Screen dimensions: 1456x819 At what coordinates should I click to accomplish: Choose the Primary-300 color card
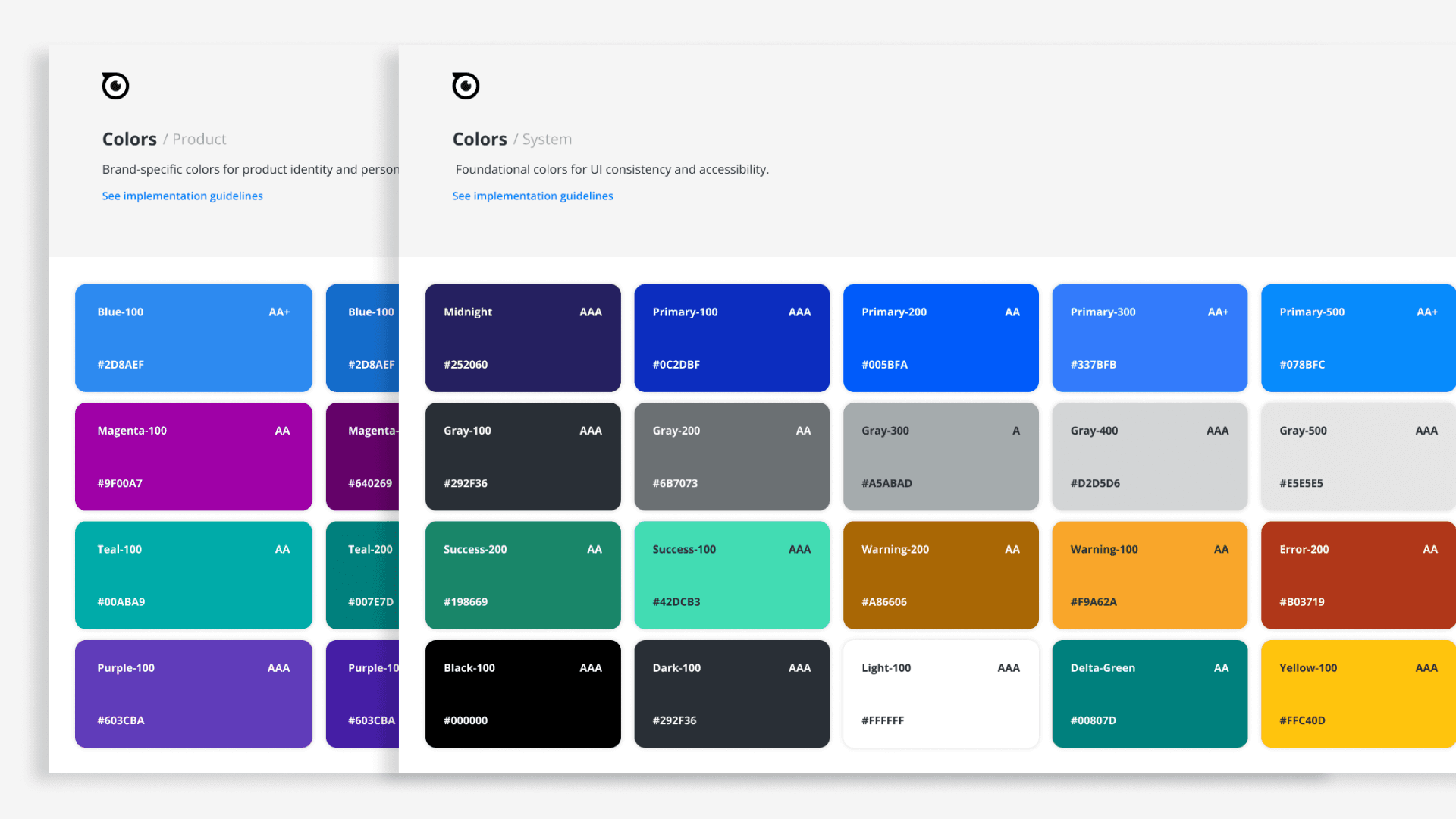pos(1150,338)
